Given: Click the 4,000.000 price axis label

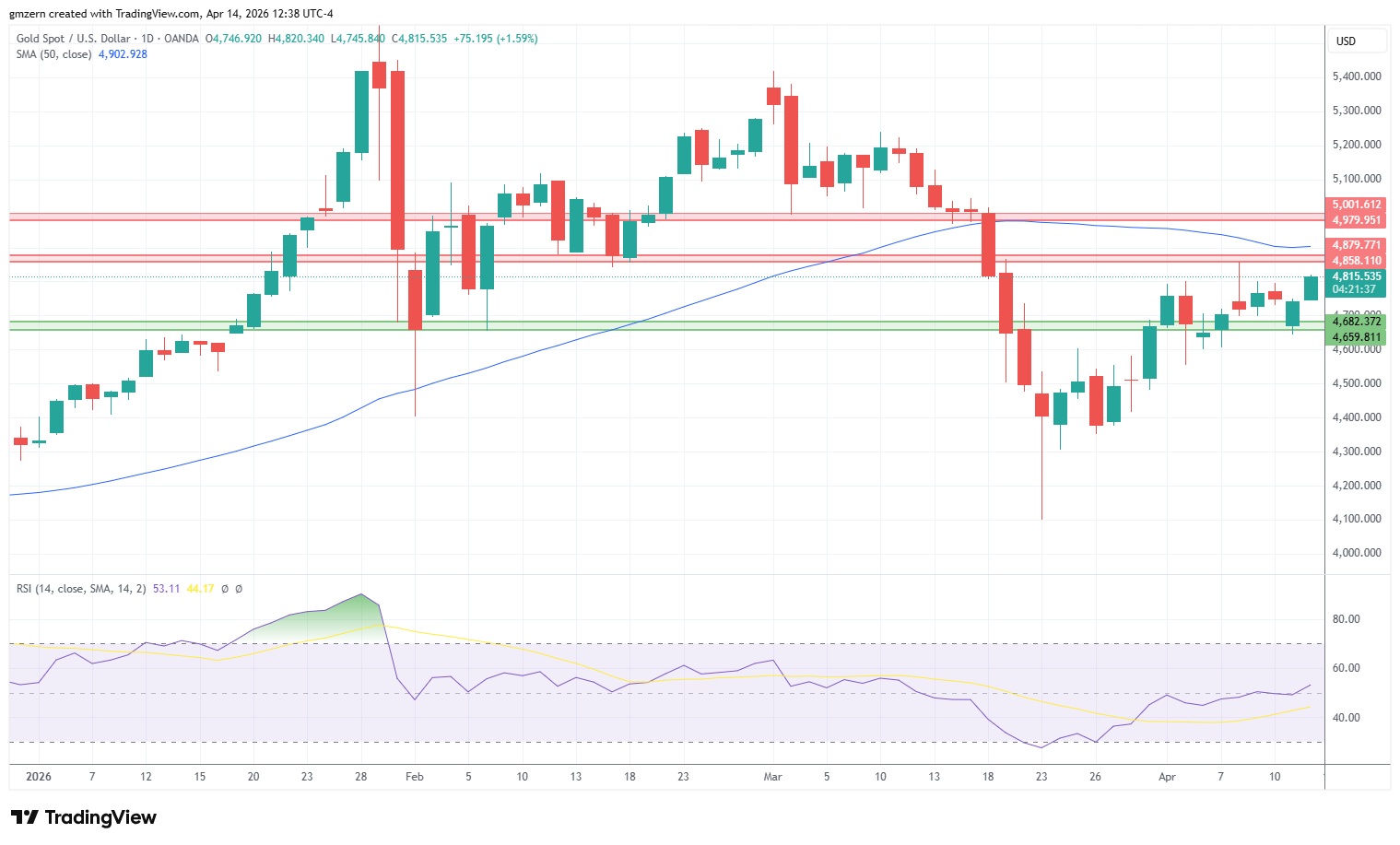Looking at the screenshot, I should [1357, 553].
